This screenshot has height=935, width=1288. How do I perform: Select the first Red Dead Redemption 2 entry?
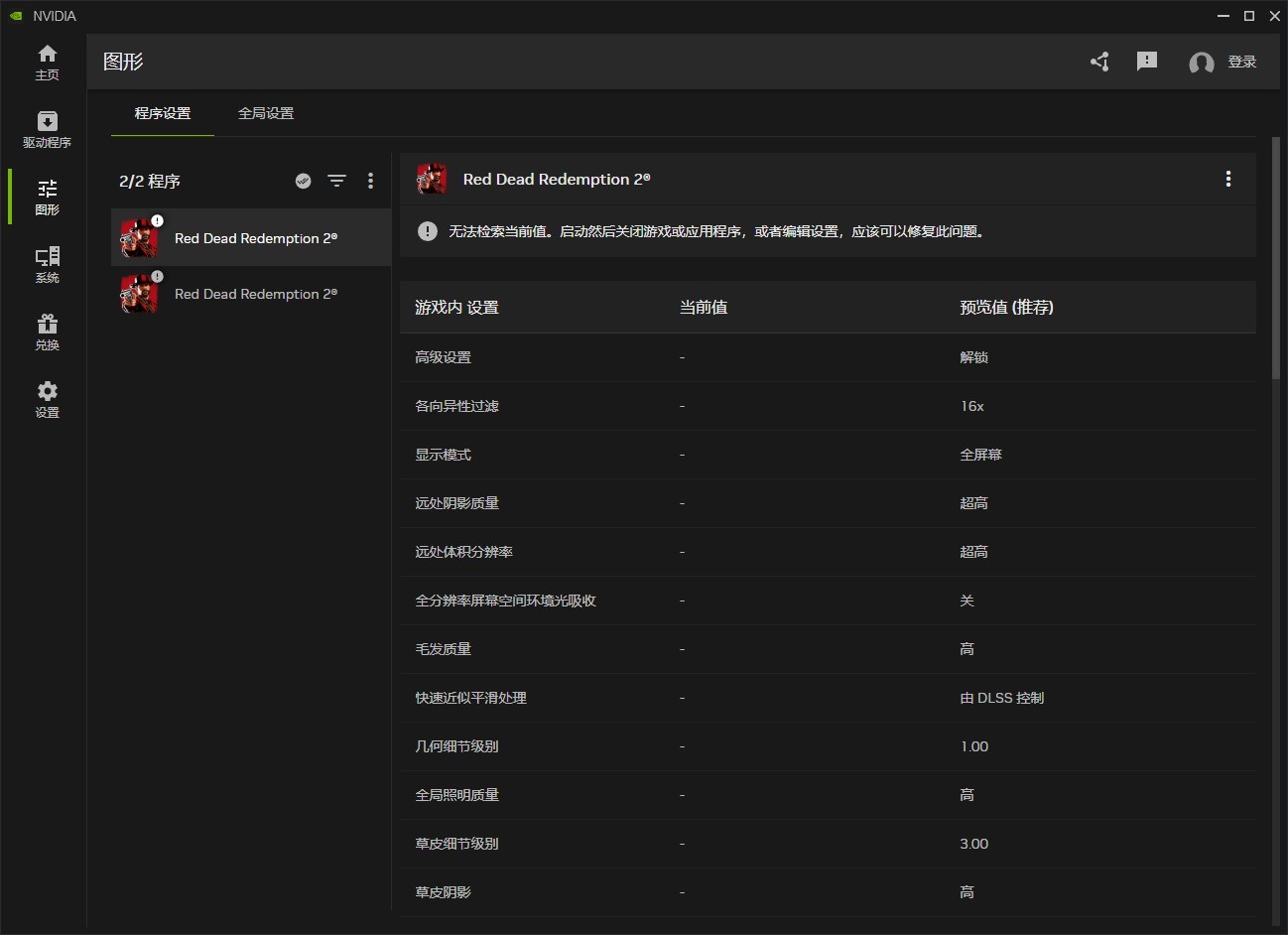(251, 237)
